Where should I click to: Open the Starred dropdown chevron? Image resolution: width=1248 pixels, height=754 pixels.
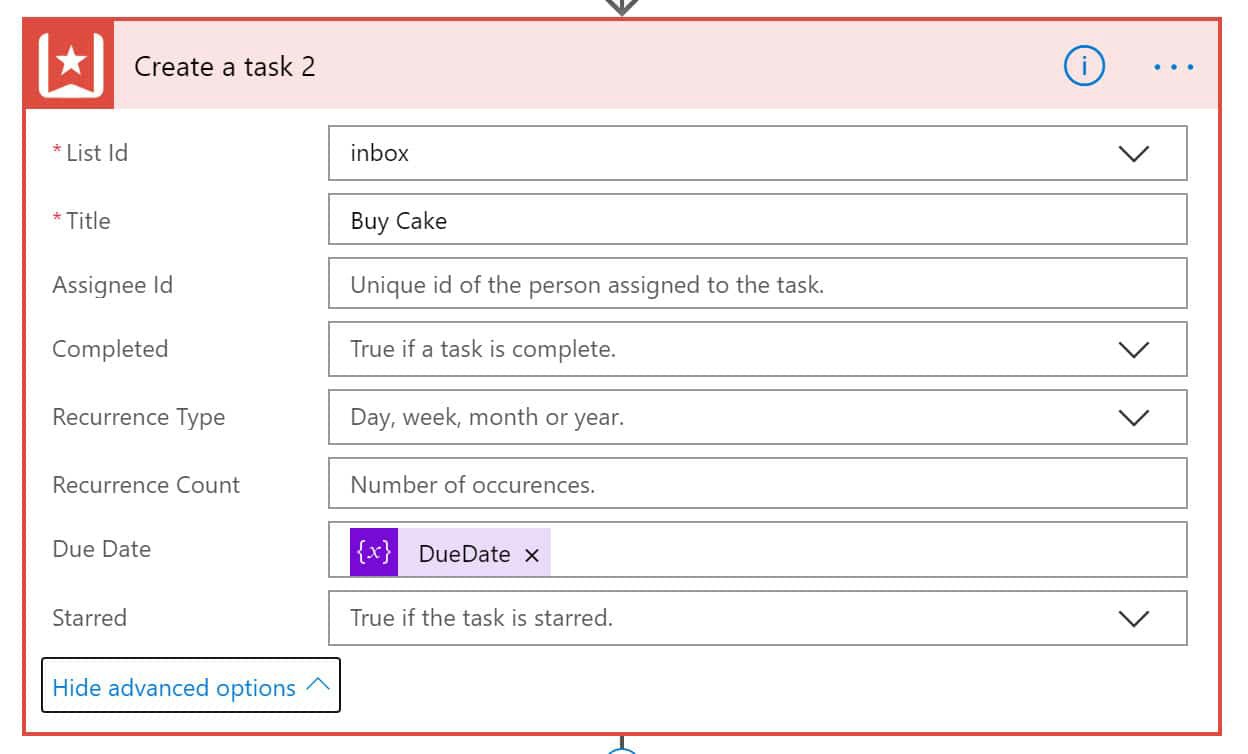pos(1133,619)
